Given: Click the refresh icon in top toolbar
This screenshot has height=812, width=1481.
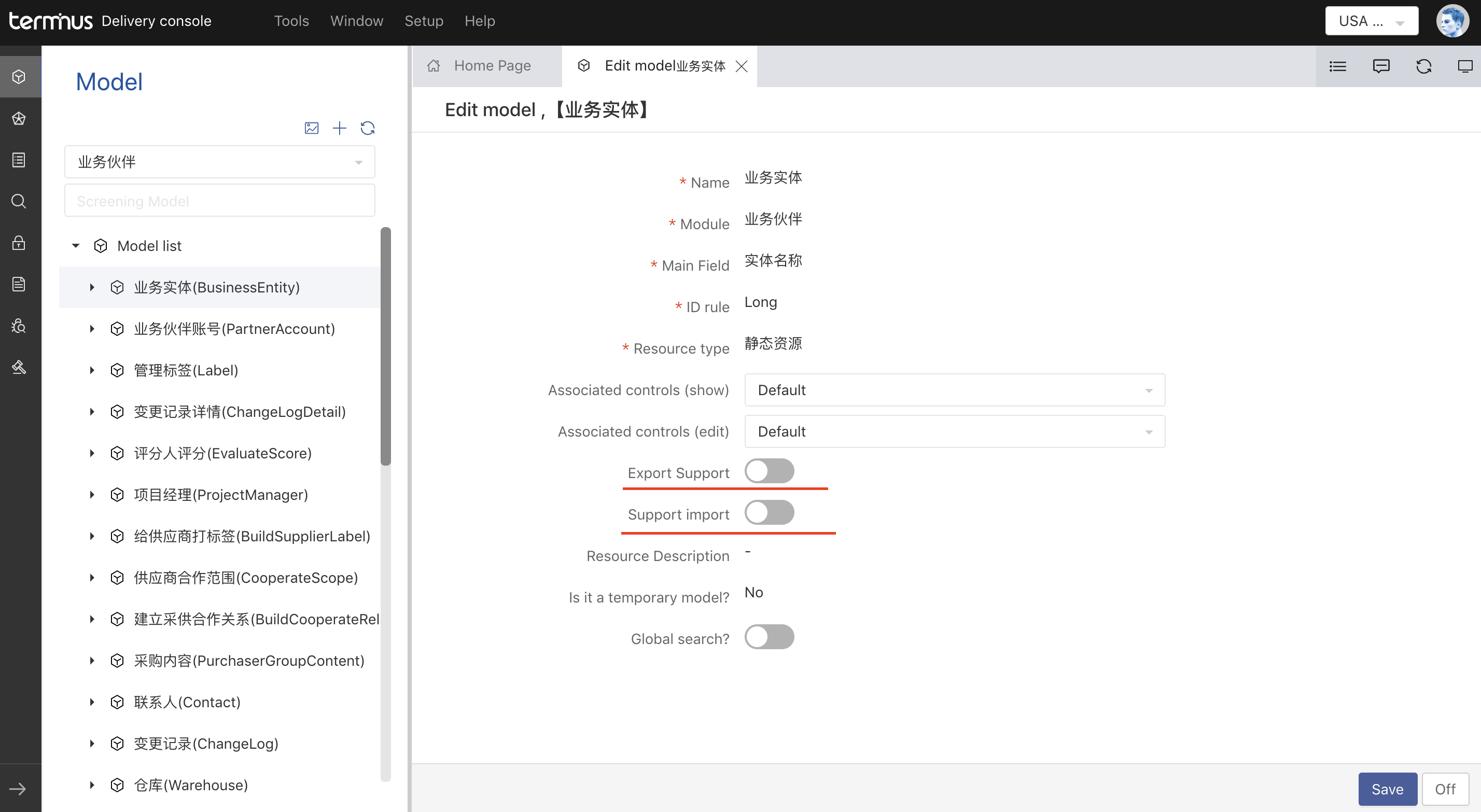Looking at the screenshot, I should (x=1423, y=66).
